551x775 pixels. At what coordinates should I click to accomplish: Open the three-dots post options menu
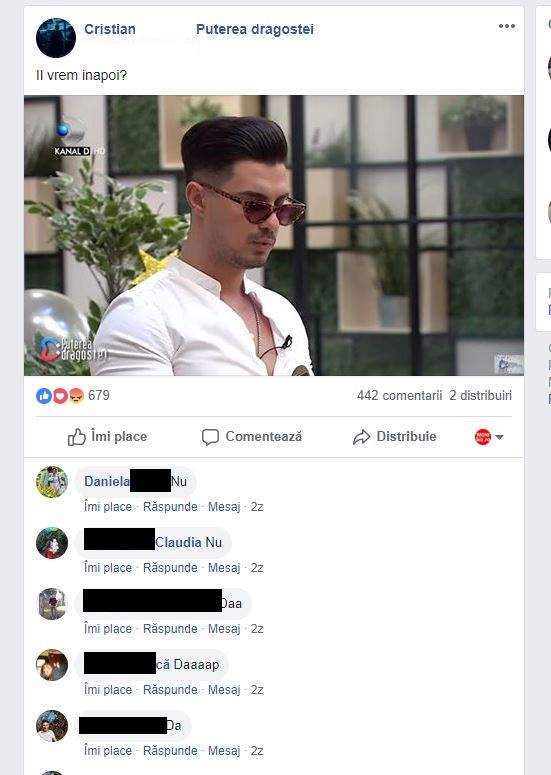507,26
